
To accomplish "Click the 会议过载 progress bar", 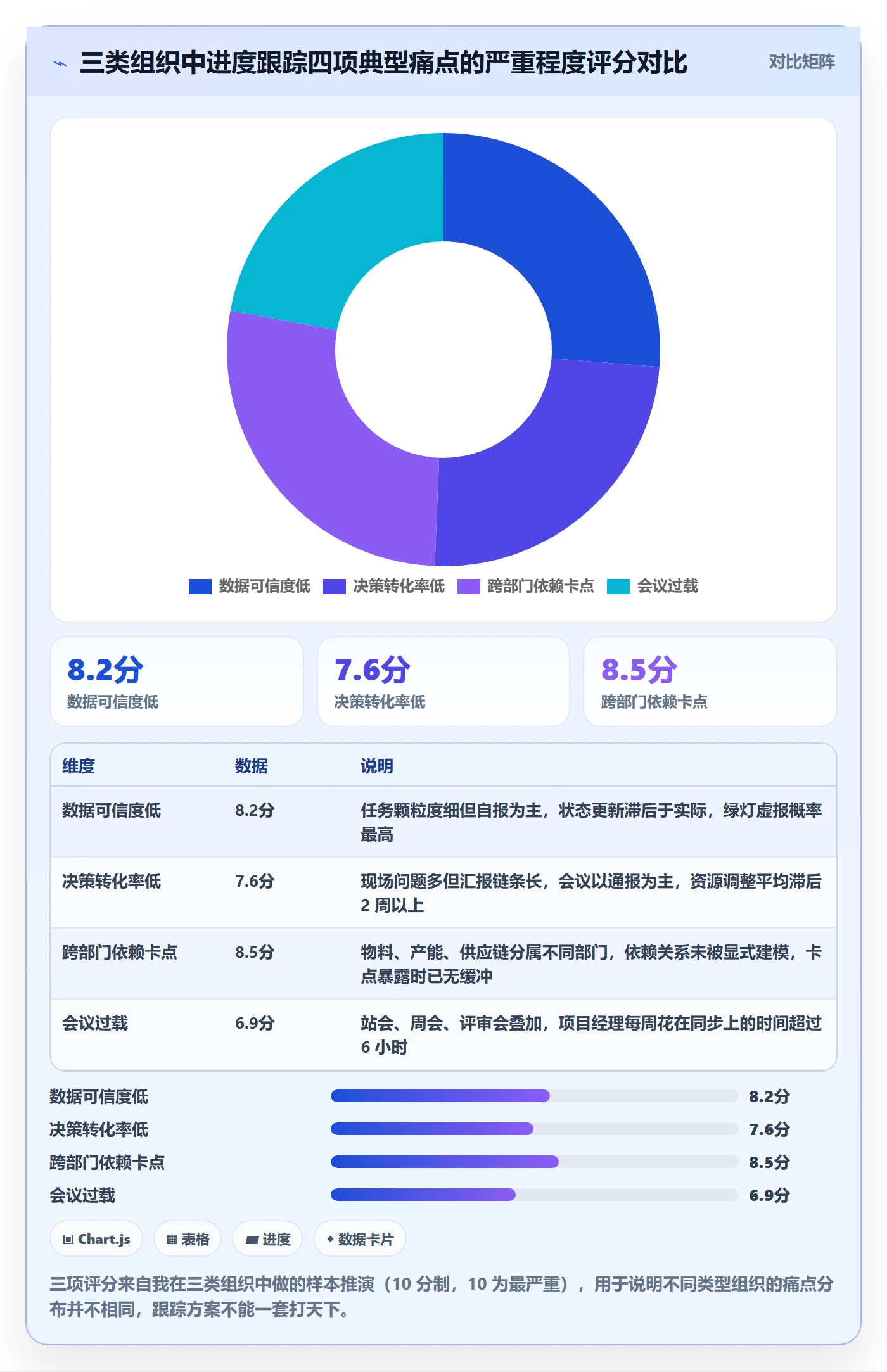I will tap(534, 1195).
